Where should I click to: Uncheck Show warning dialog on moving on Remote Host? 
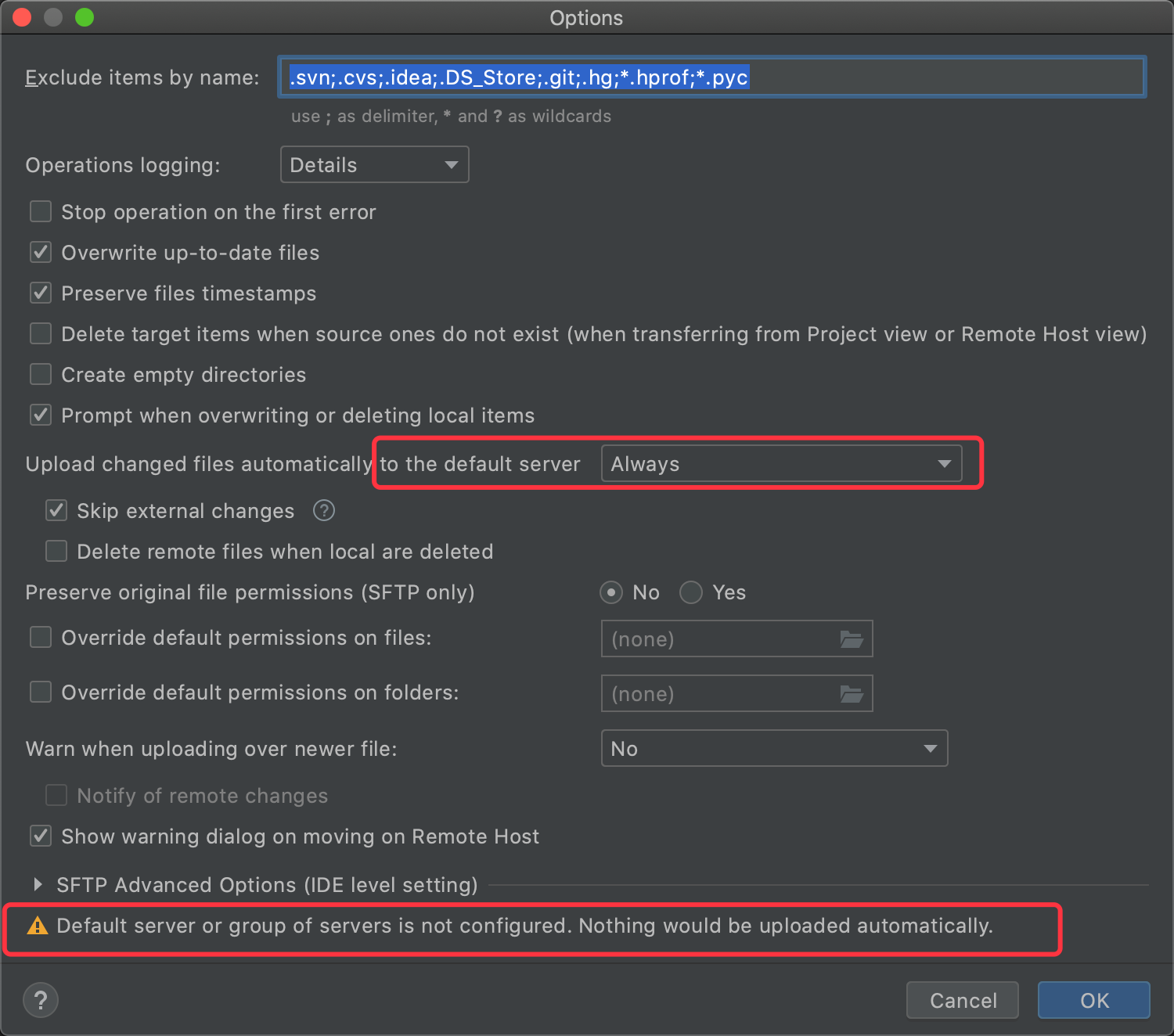click(40, 836)
